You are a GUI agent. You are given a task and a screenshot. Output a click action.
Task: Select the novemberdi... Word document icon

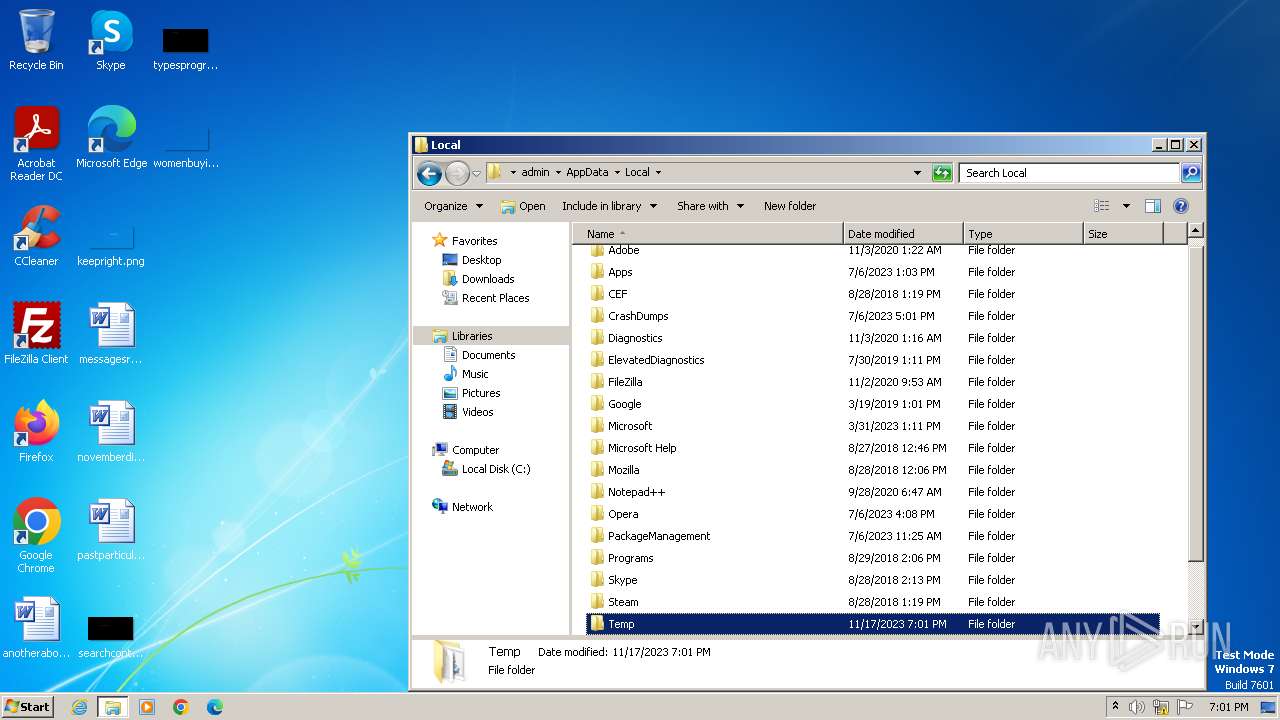coord(110,432)
